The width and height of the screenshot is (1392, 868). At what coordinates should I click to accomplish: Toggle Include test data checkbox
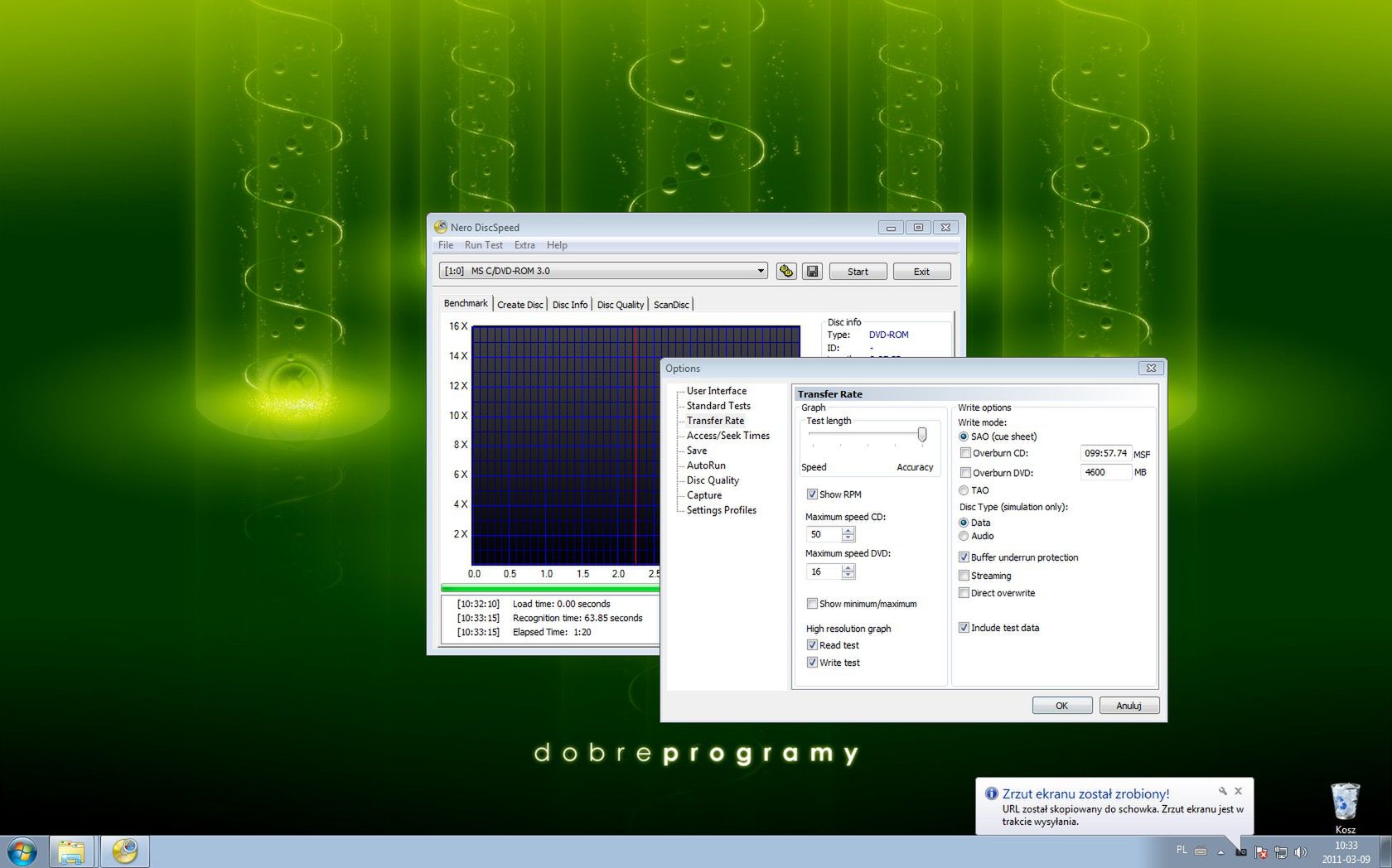pos(964,628)
